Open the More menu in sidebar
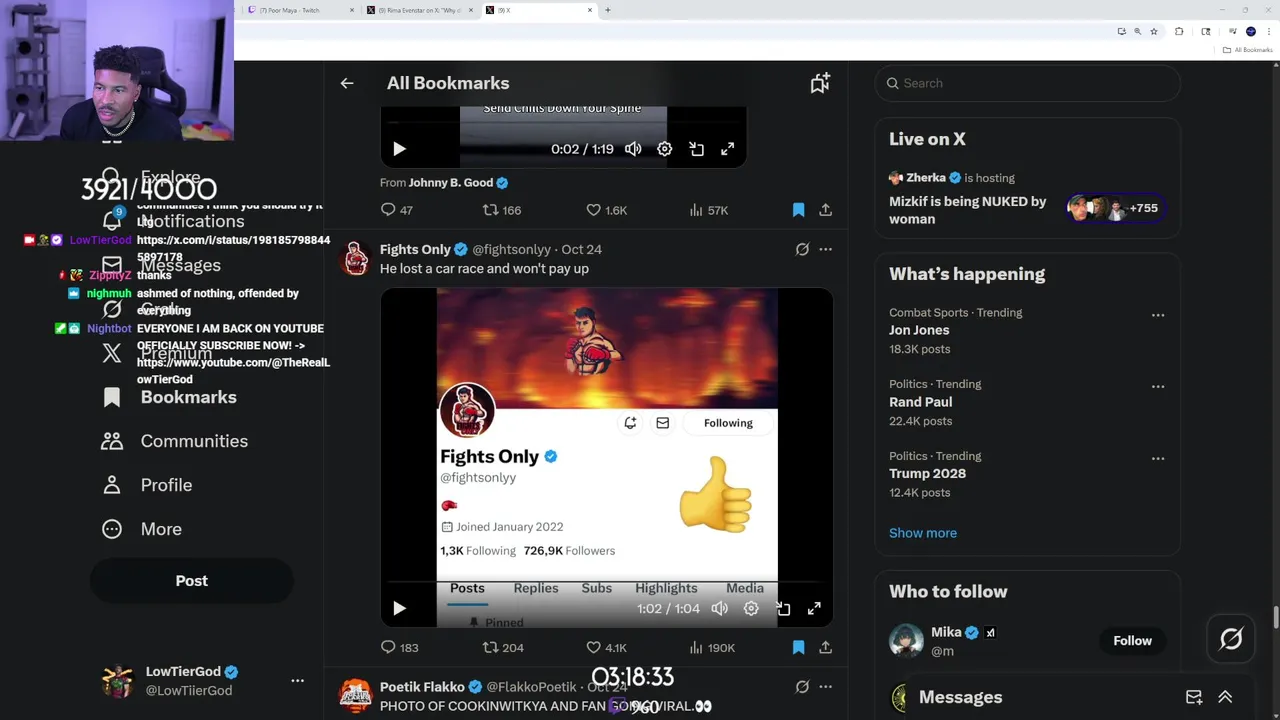The width and height of the screenshot is (1280, 720). 141,529
